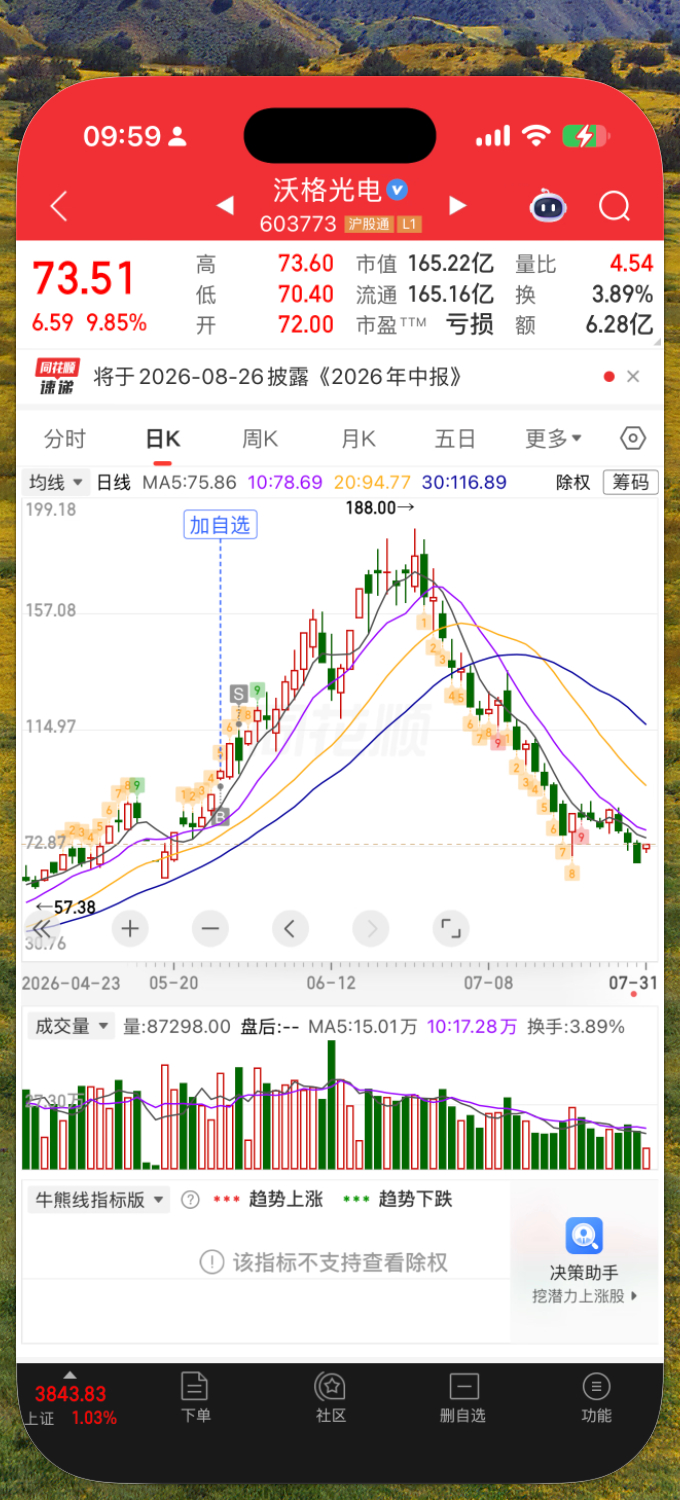Toggle 除权 adjustment setting

coord(573,482)
